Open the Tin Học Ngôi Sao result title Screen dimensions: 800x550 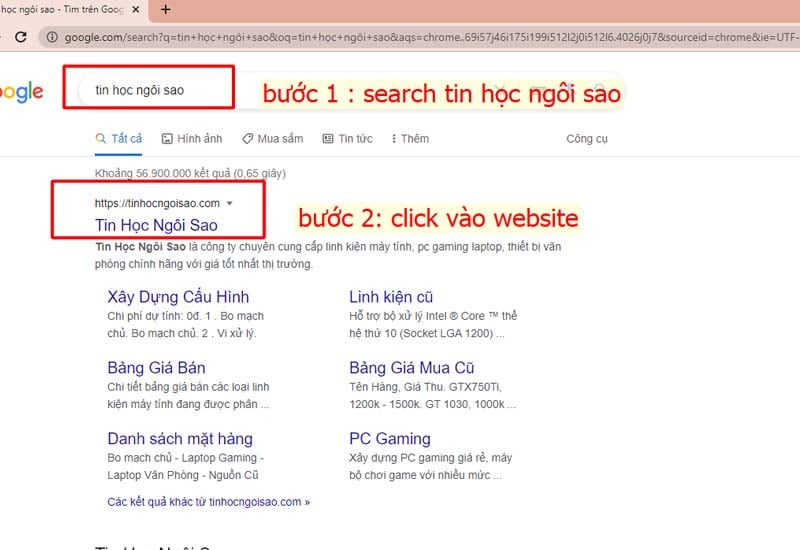(156, 225)
